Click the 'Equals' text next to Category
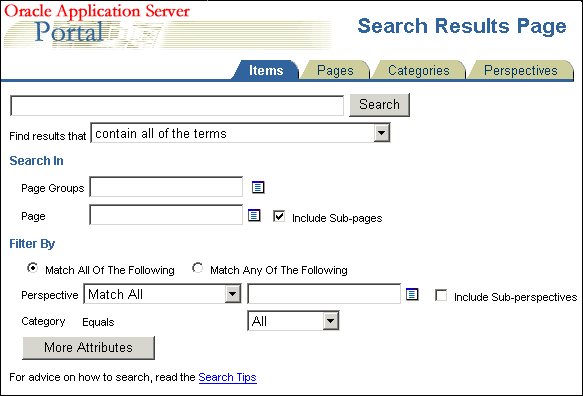The height and width of the screenshot is (396, 583). 98,322
